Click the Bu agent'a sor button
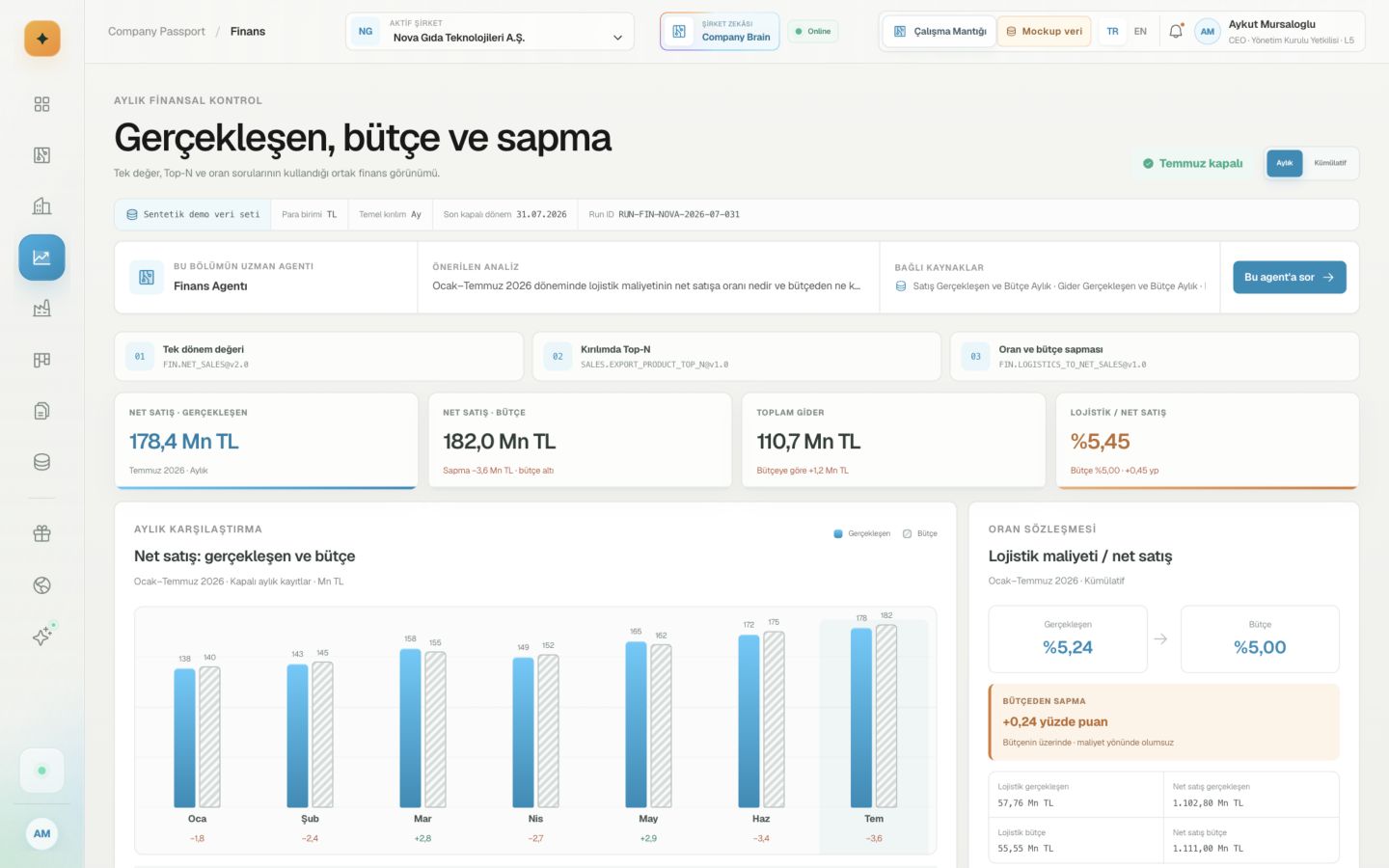Viewport: 1389px width, 868px height. coord(1290,278)
